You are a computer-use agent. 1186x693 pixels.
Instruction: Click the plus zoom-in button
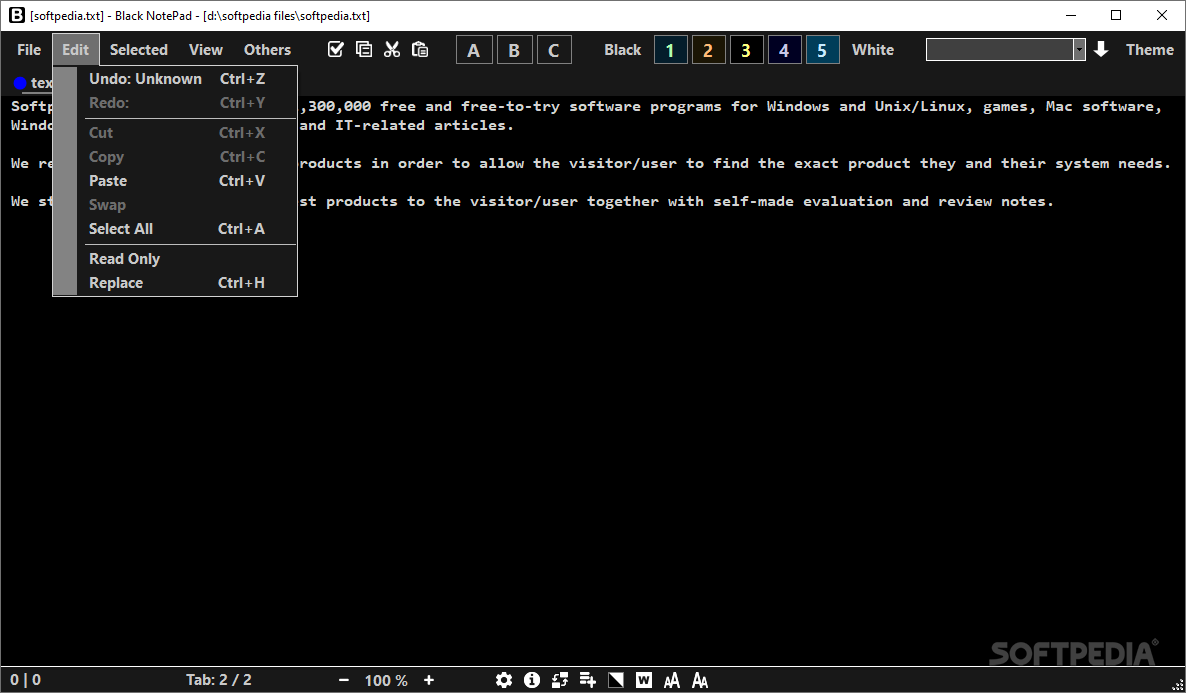[429, 680]
